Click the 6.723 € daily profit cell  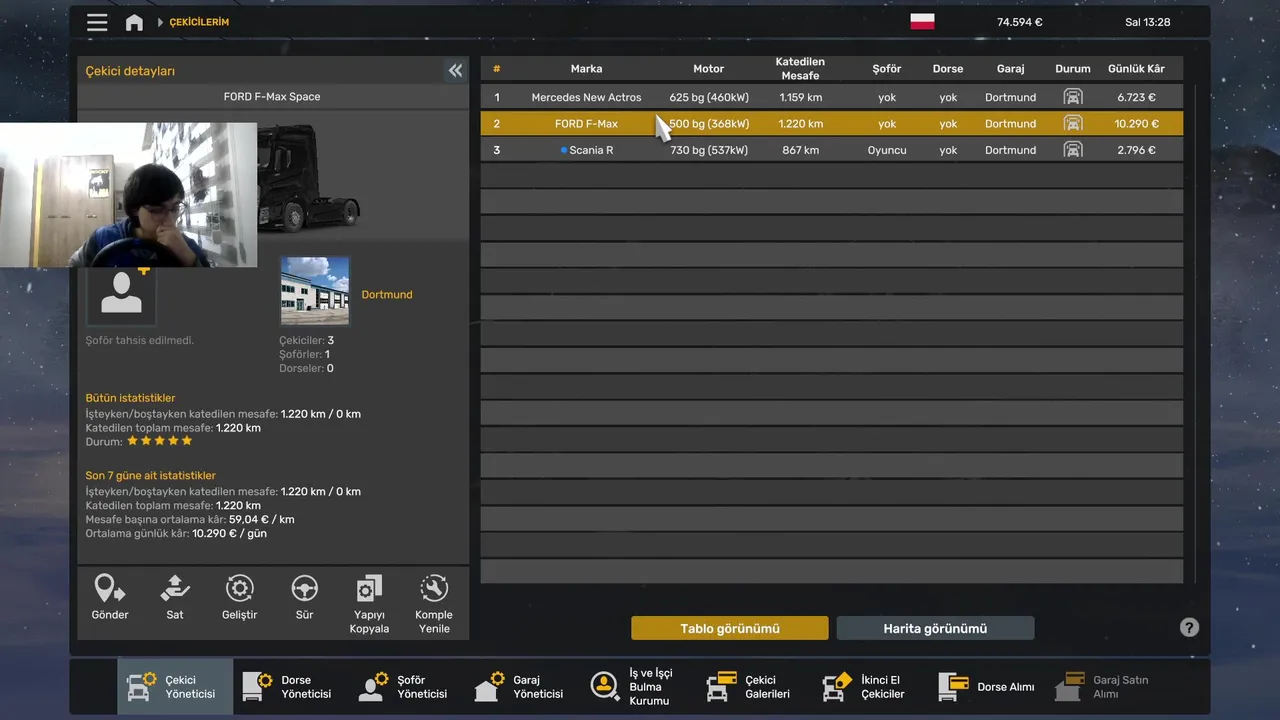point(1136,97)
